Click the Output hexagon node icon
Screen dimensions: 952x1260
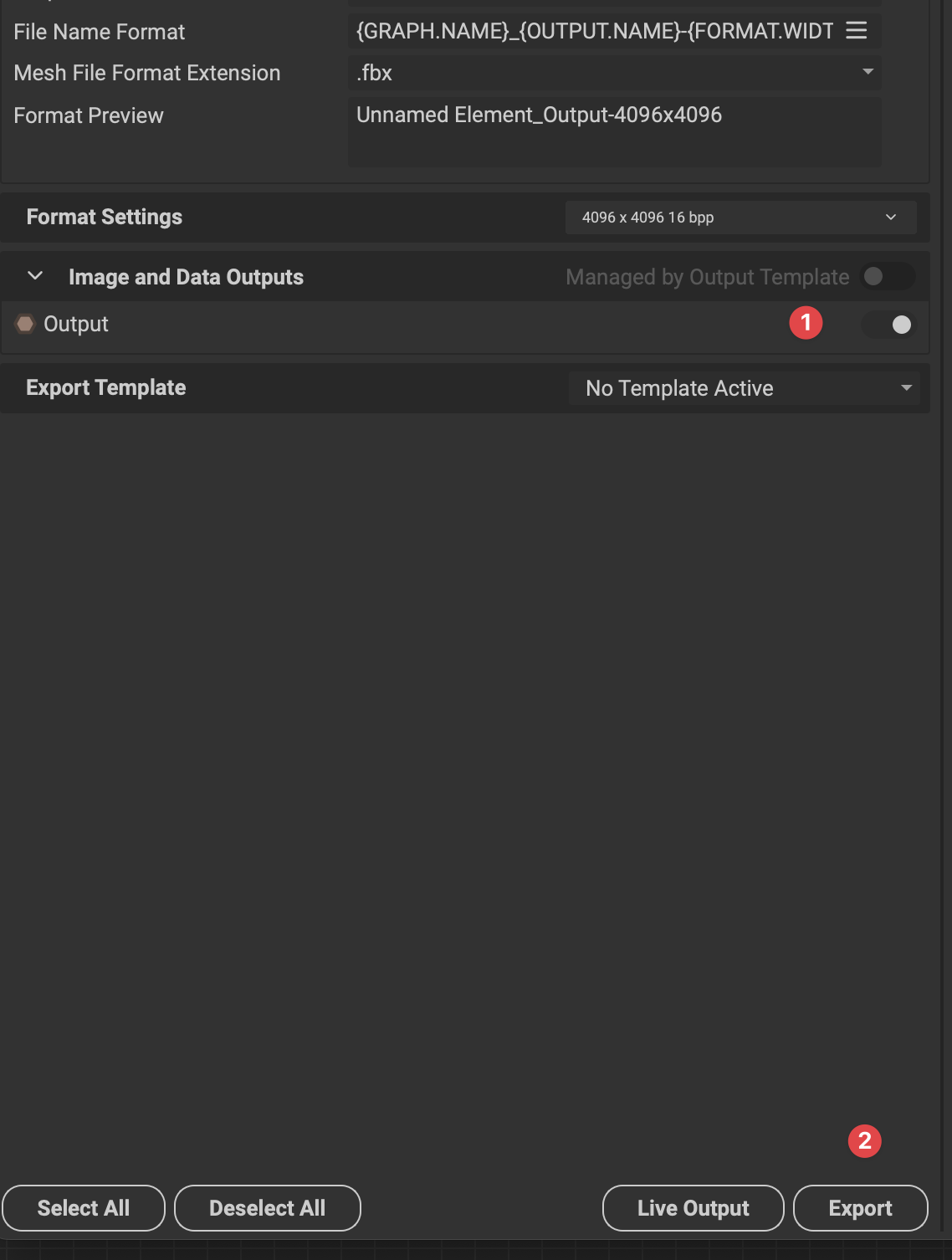(x=25, y=324)
